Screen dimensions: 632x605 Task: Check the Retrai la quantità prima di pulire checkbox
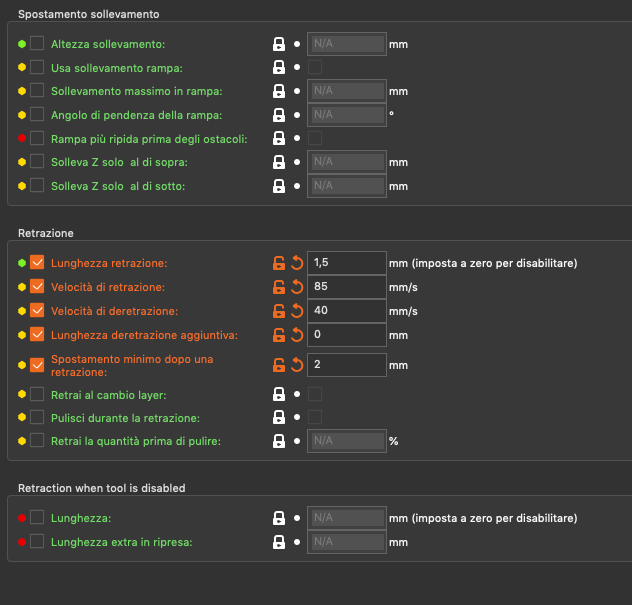[x=37, y=441]
